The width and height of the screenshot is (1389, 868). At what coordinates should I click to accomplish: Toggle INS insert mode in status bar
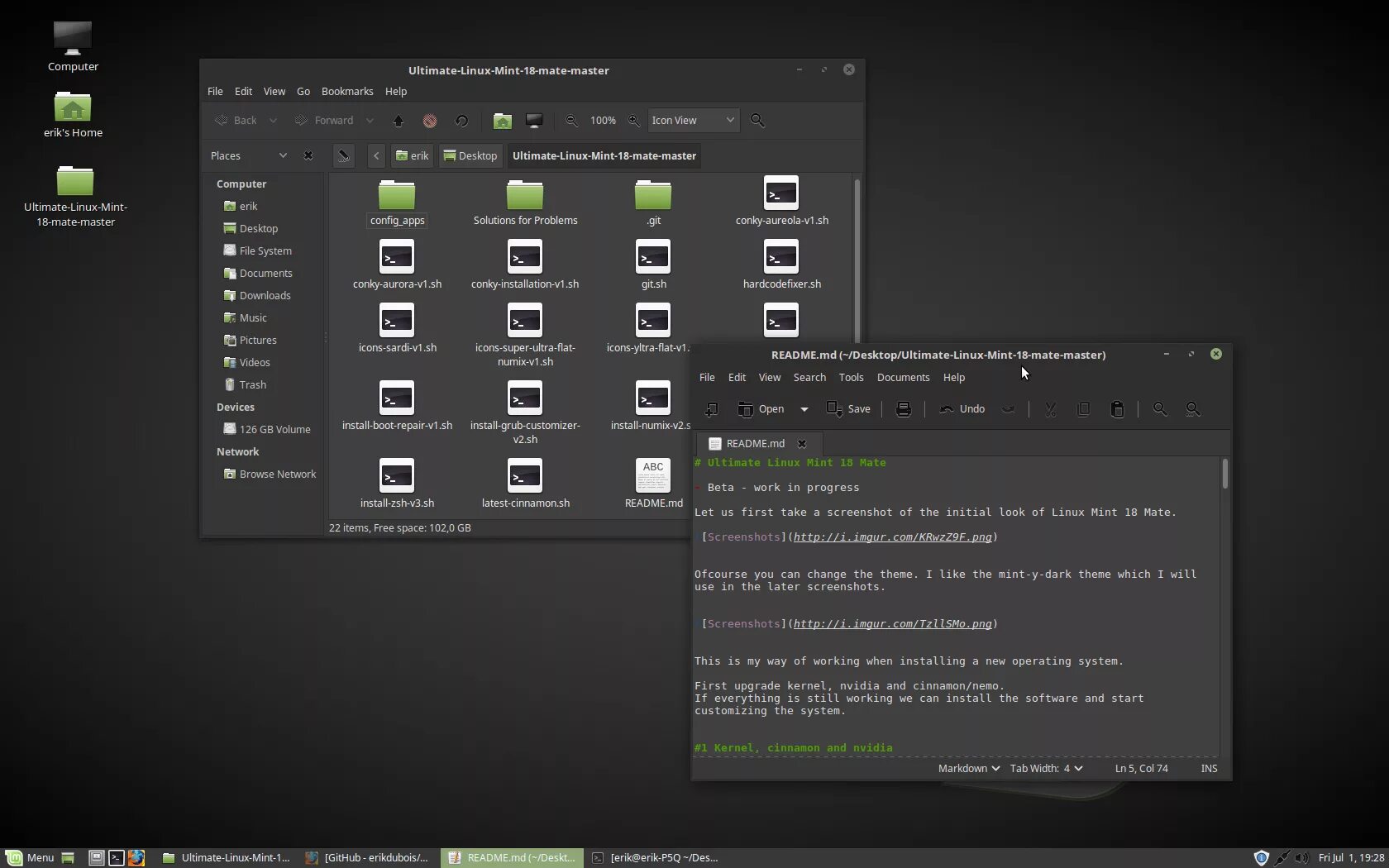tap(1209, 768)
